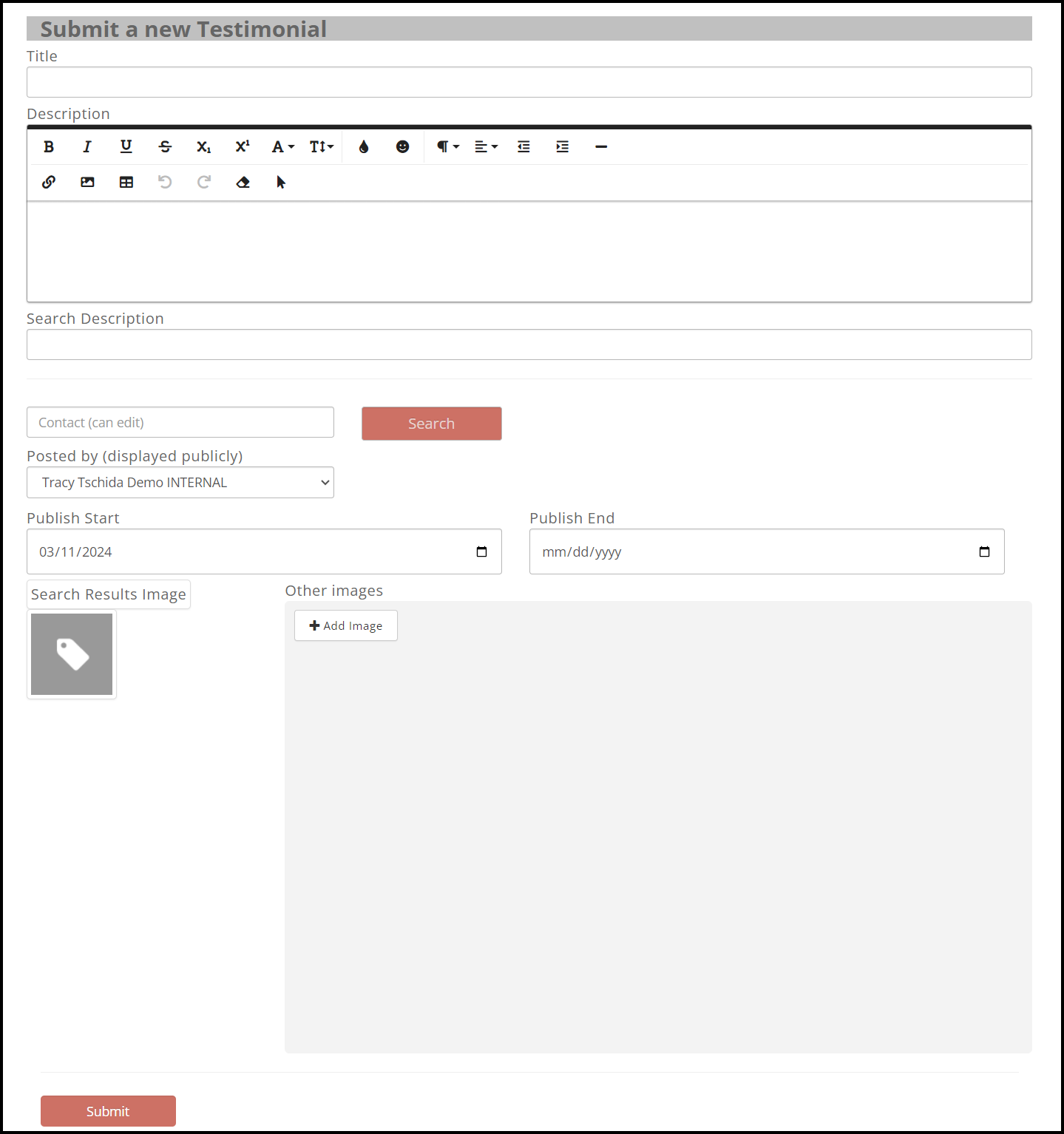Submit the new testimonial
The height and width of the screenshot is (1134, 1064).
tap(108, 1111)
